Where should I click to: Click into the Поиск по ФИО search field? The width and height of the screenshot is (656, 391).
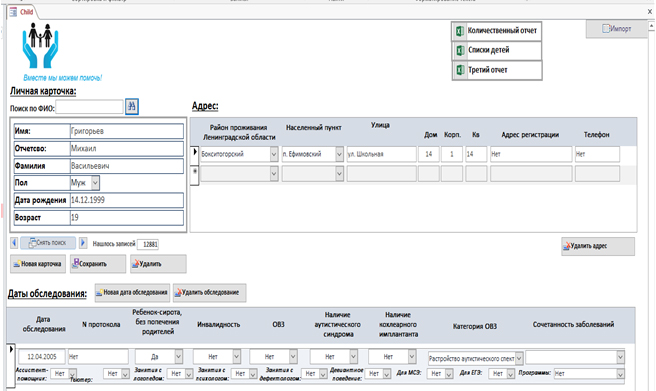click(90, 107)
